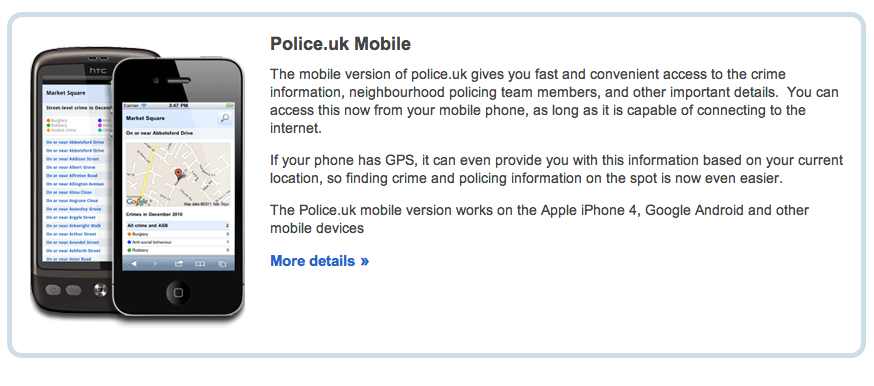This screenshot has width=874, height=386.
Task: Tap the Safari tabs icon on iPhone
Action: click(x=223, y=263)
